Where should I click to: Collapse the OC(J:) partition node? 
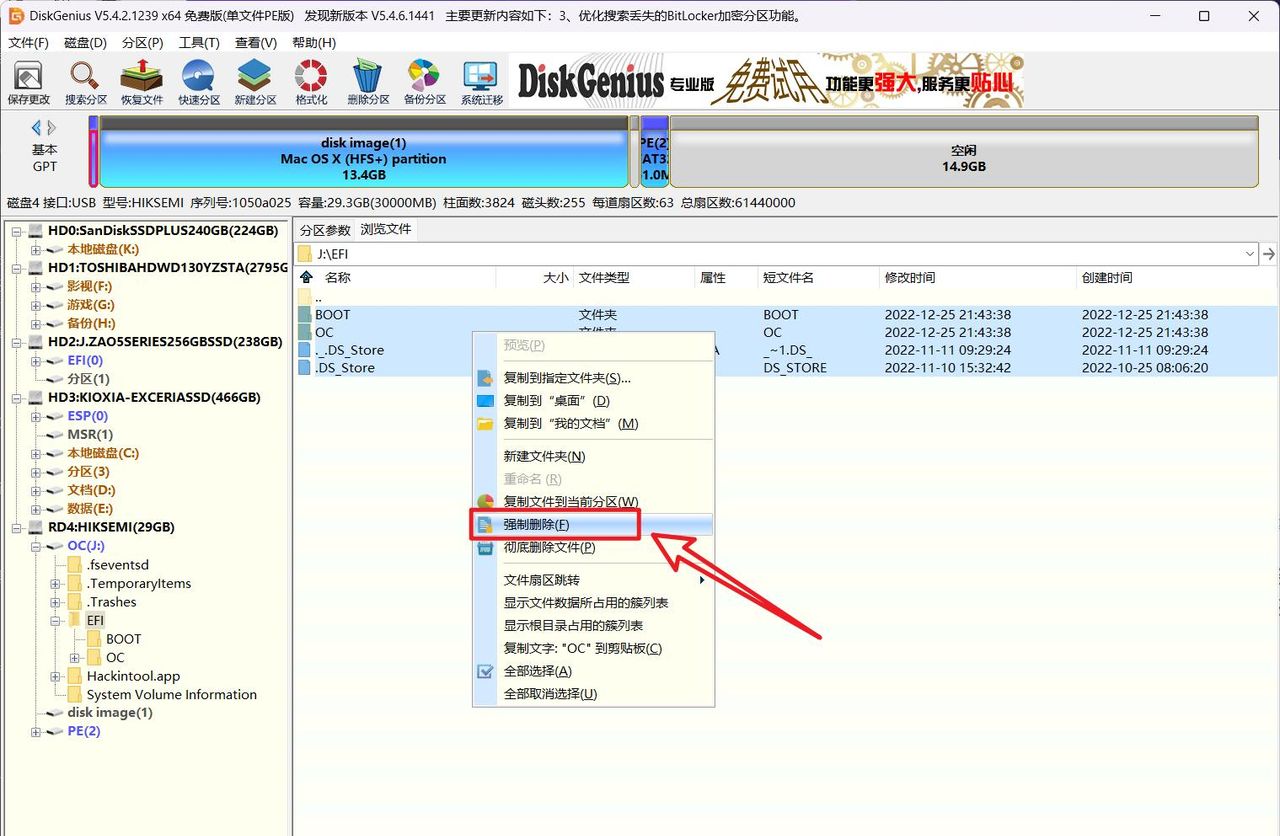point(36,546)
